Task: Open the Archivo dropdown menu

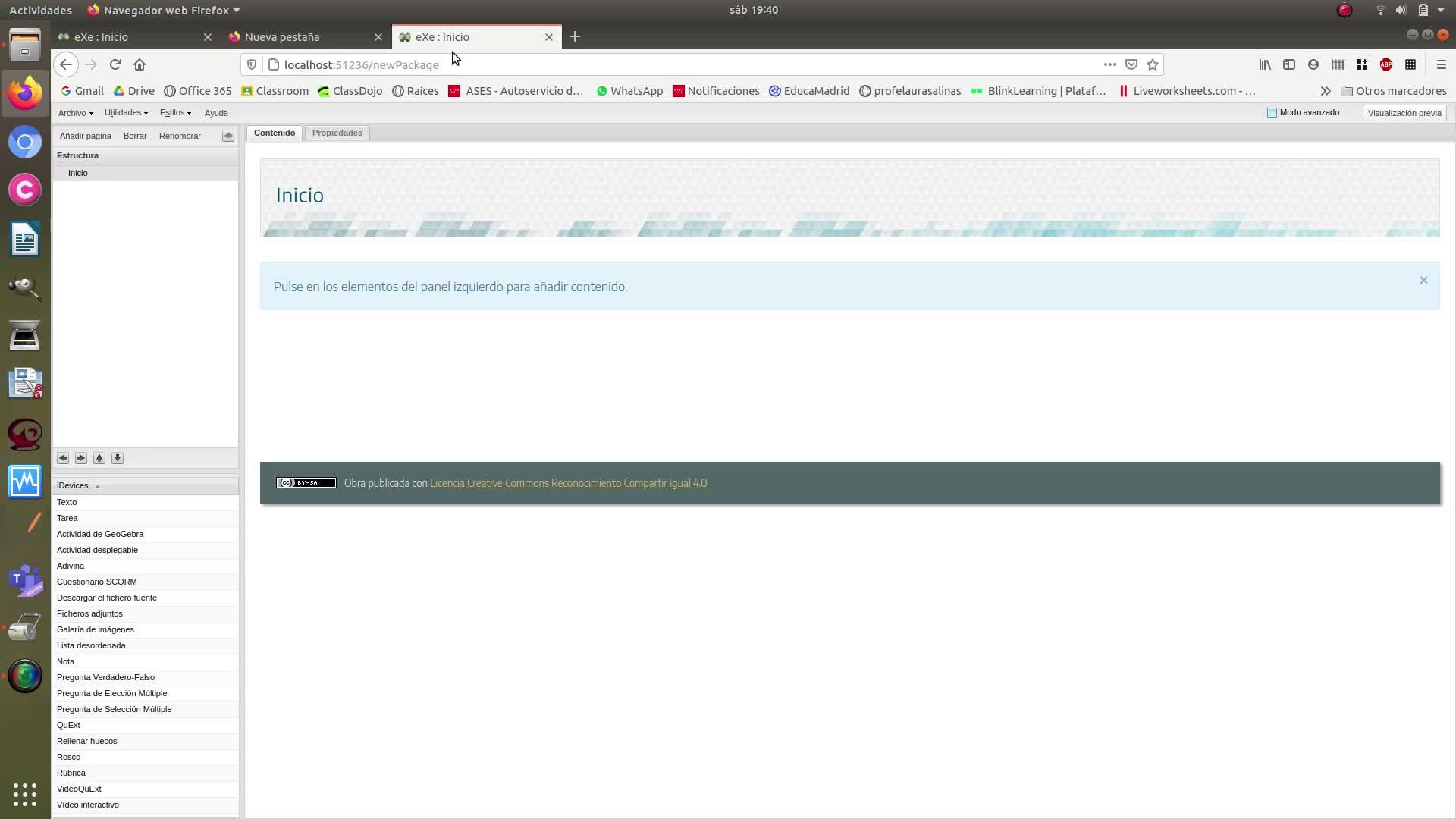Action: tap(75, 113)
